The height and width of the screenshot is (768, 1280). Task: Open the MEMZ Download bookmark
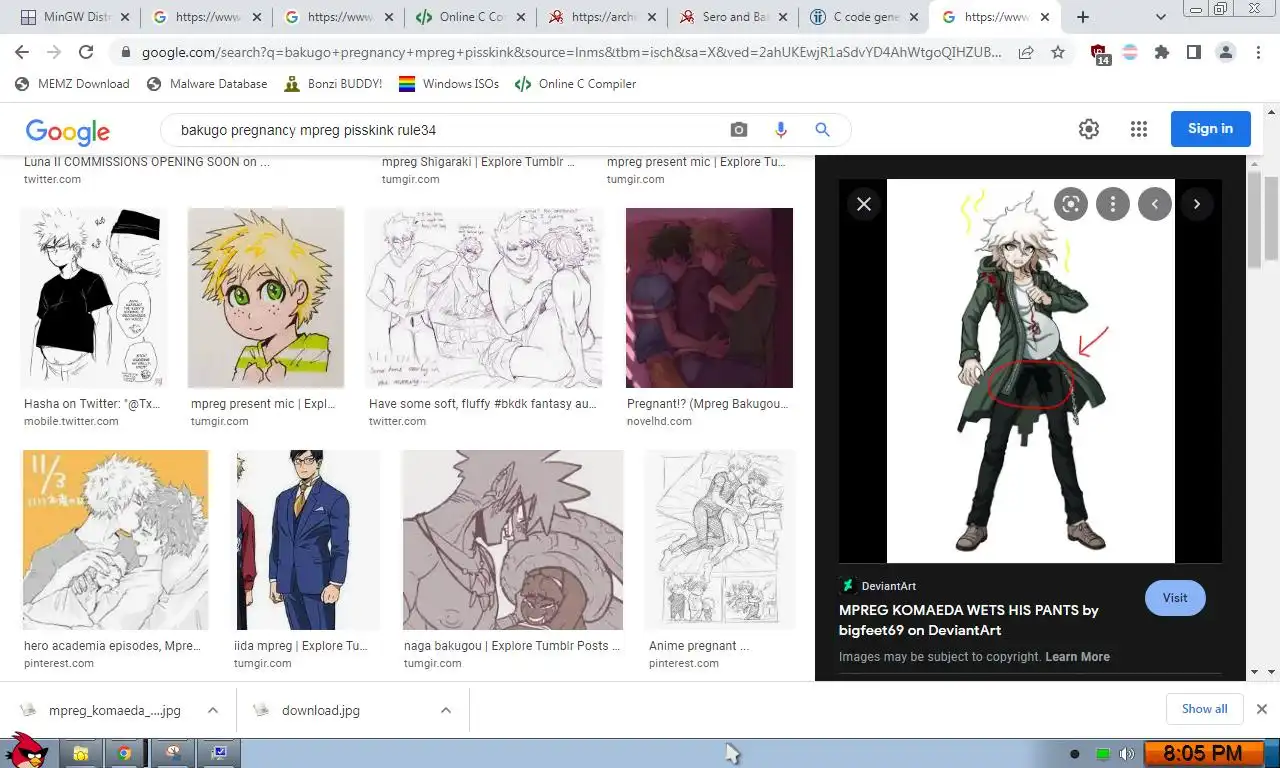click(72, 84)
